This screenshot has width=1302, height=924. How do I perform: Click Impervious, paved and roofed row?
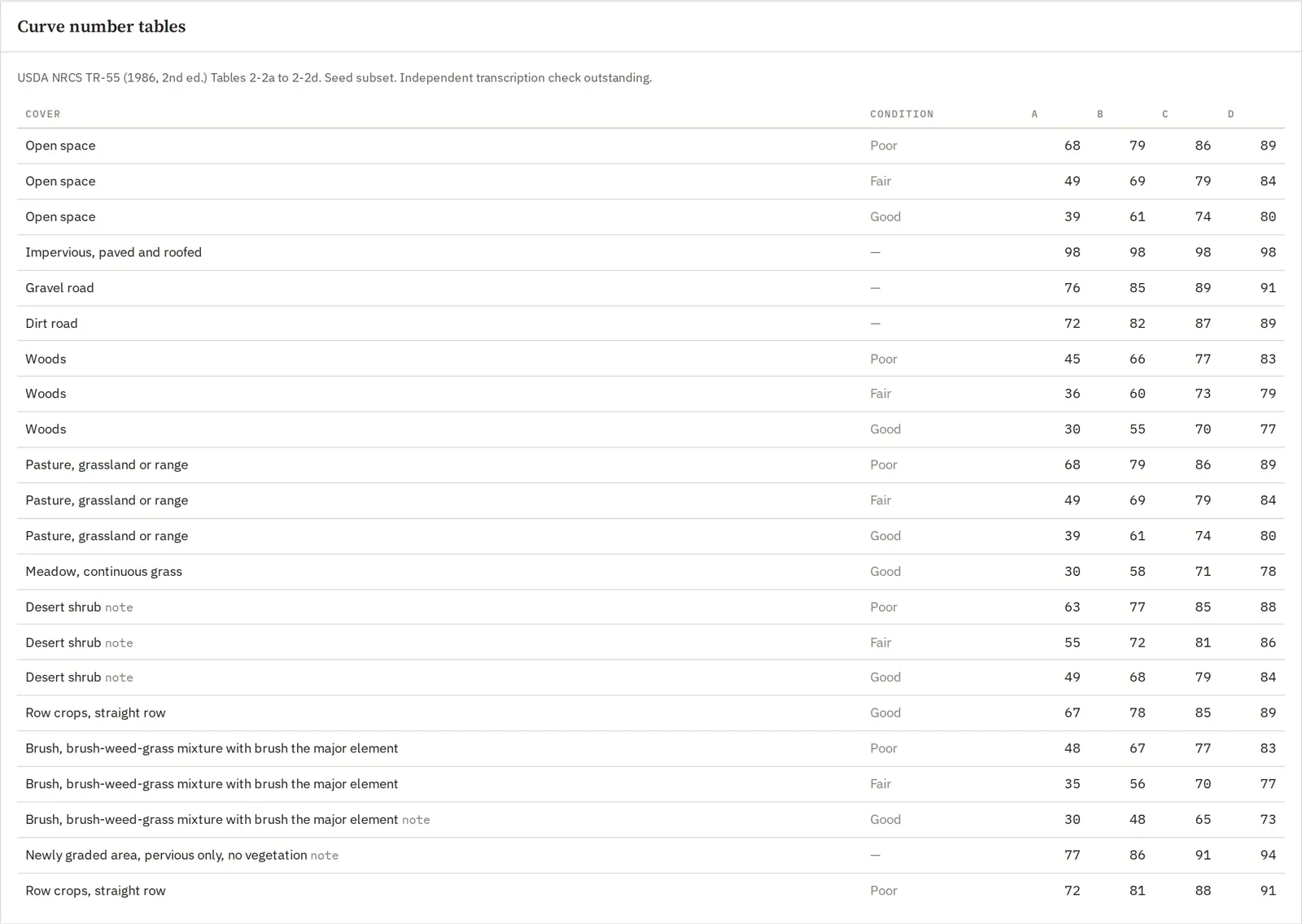pos(651,252)
